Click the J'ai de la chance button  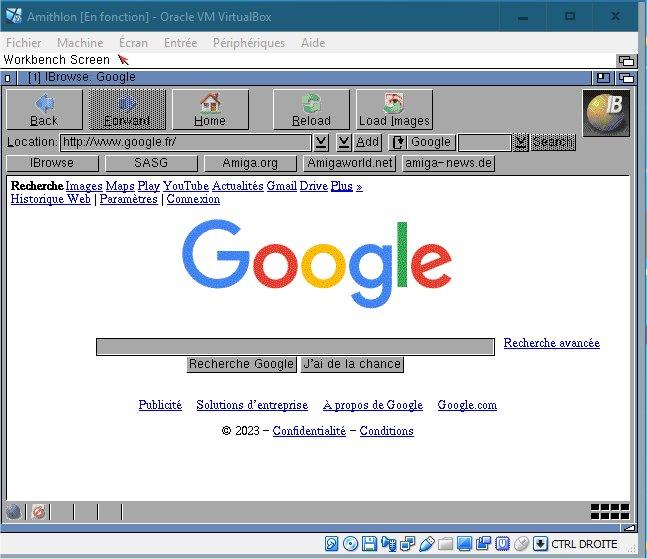[352, 364]
